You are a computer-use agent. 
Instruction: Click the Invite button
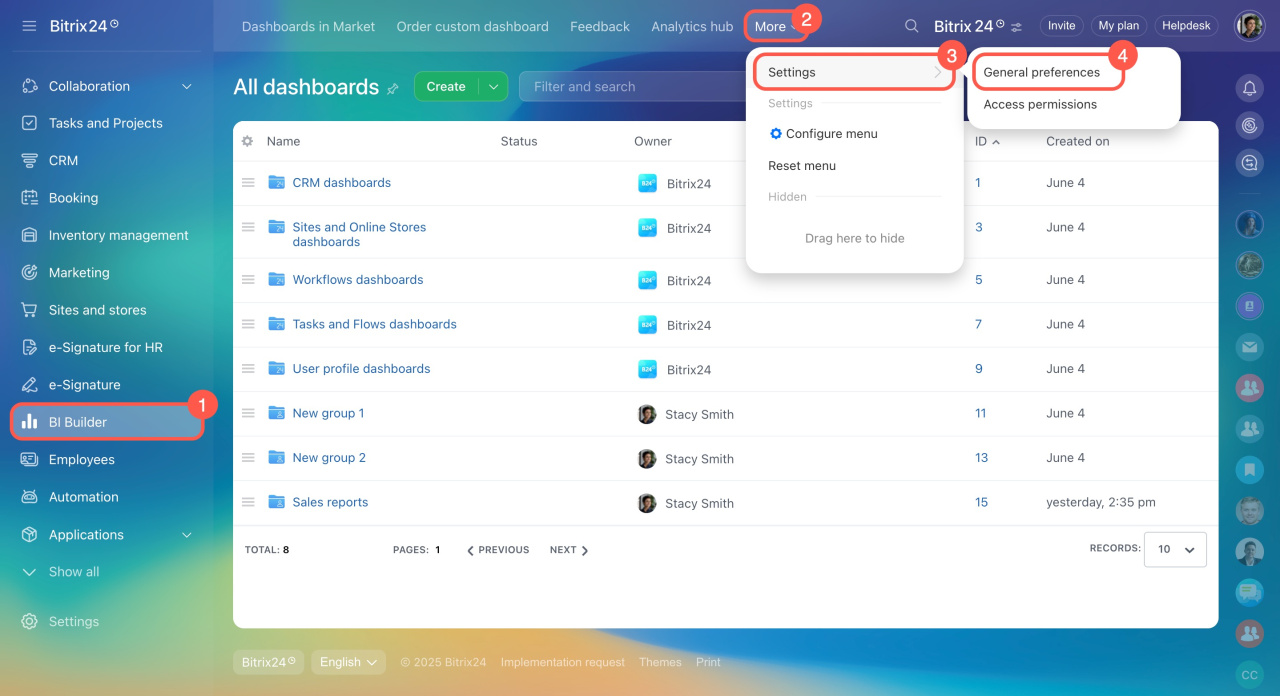point(1062,26)
